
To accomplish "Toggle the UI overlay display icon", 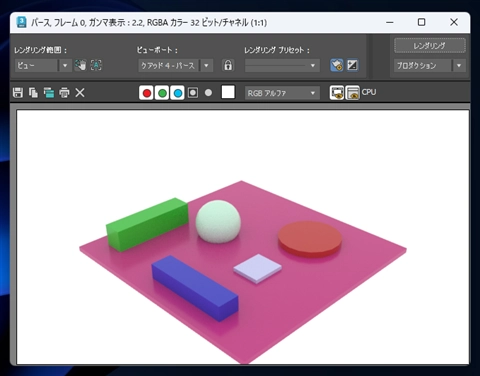I will (337, 93).
